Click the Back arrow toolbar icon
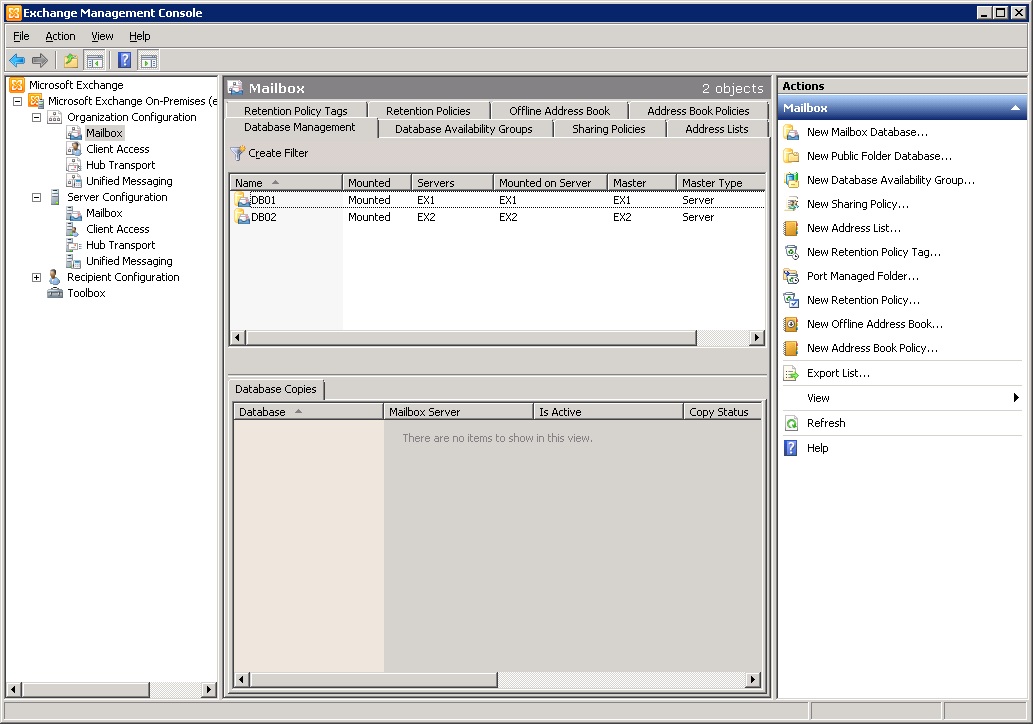This screenshot has height=724, width=1033. pyautogui.click(x=17, y=61)
